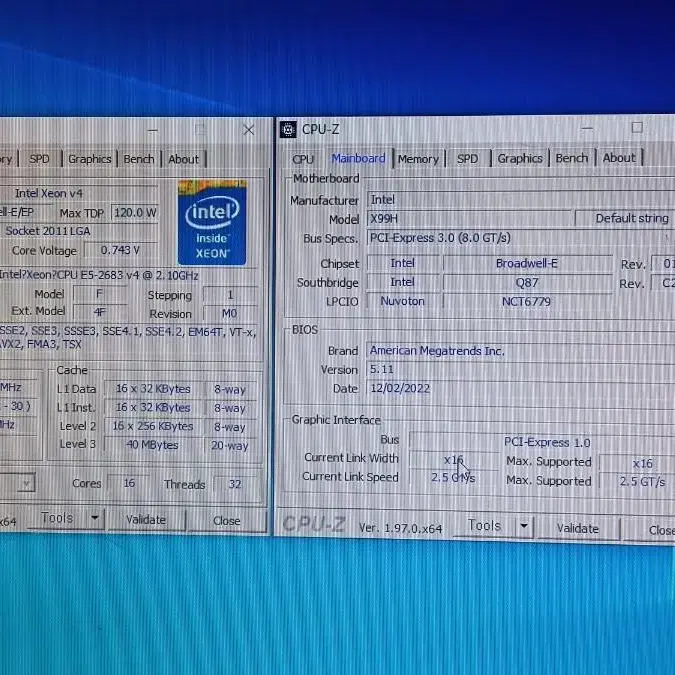Click Ext. Model value 4F
This screenshot has height=675, width=675.
click(99, 312)
